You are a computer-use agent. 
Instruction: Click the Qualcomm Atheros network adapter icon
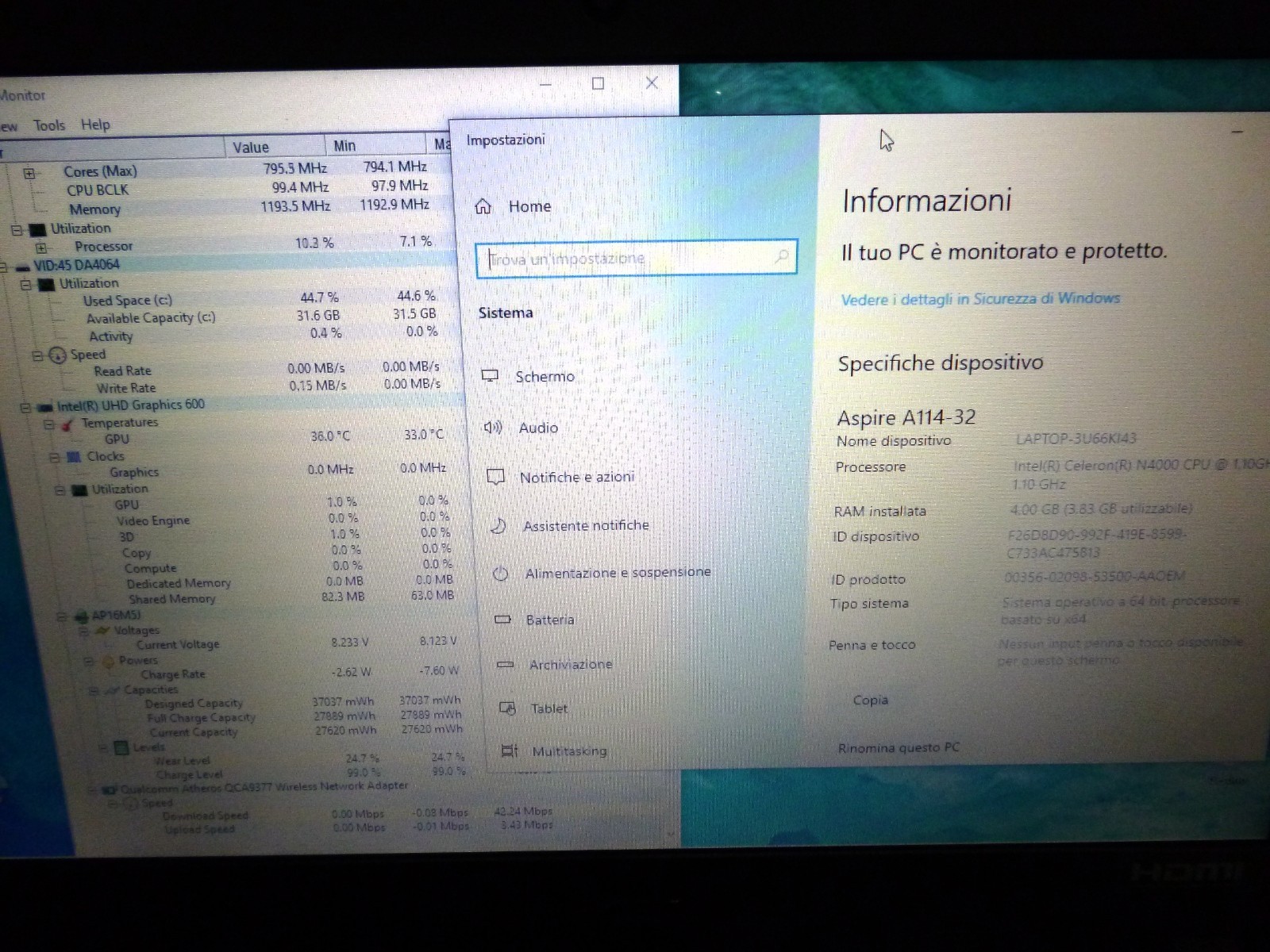coord(110,789)
